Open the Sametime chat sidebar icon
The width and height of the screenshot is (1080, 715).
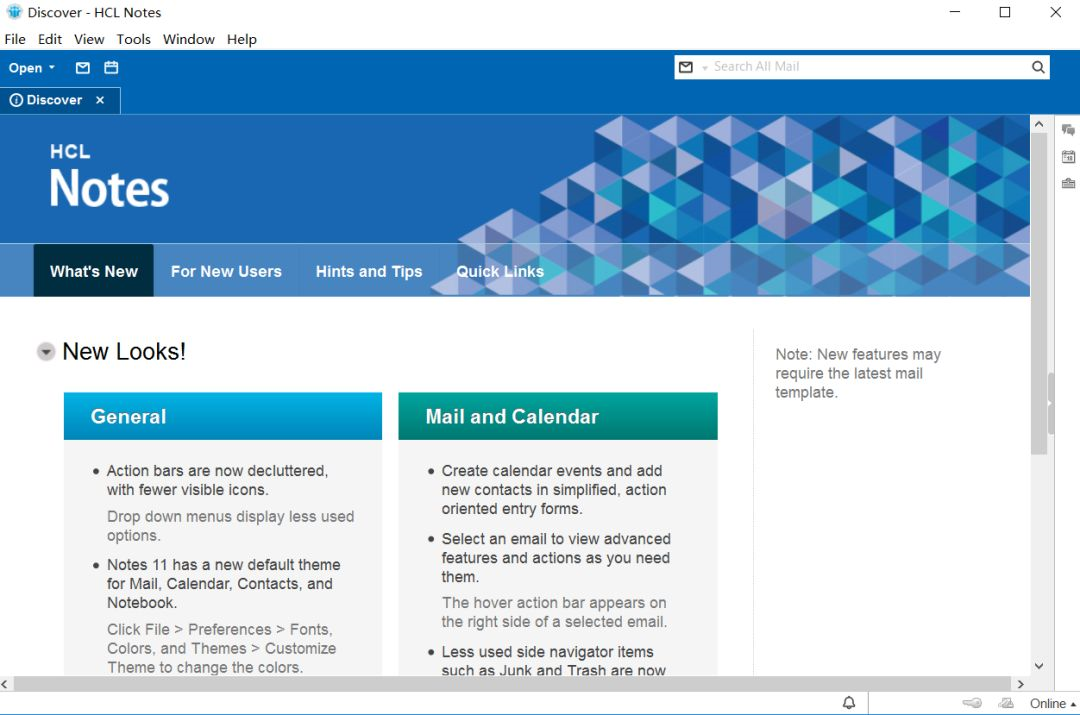(x=1068, y=129)
